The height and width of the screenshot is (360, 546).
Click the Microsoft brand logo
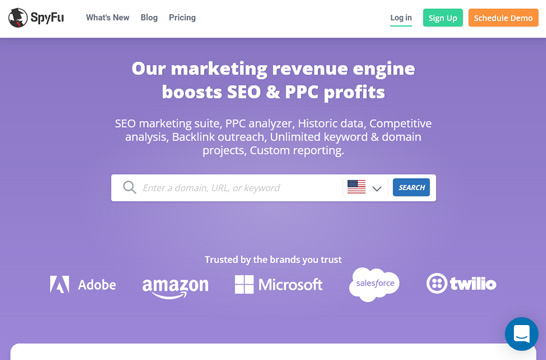(x=279, y=284)
